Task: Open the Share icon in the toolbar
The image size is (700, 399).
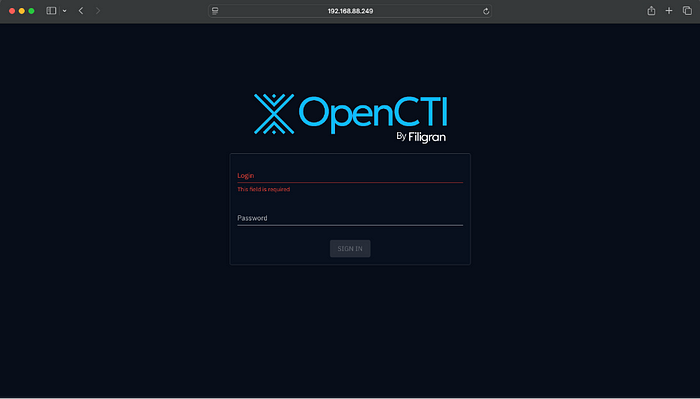Action: pos(651,11)
